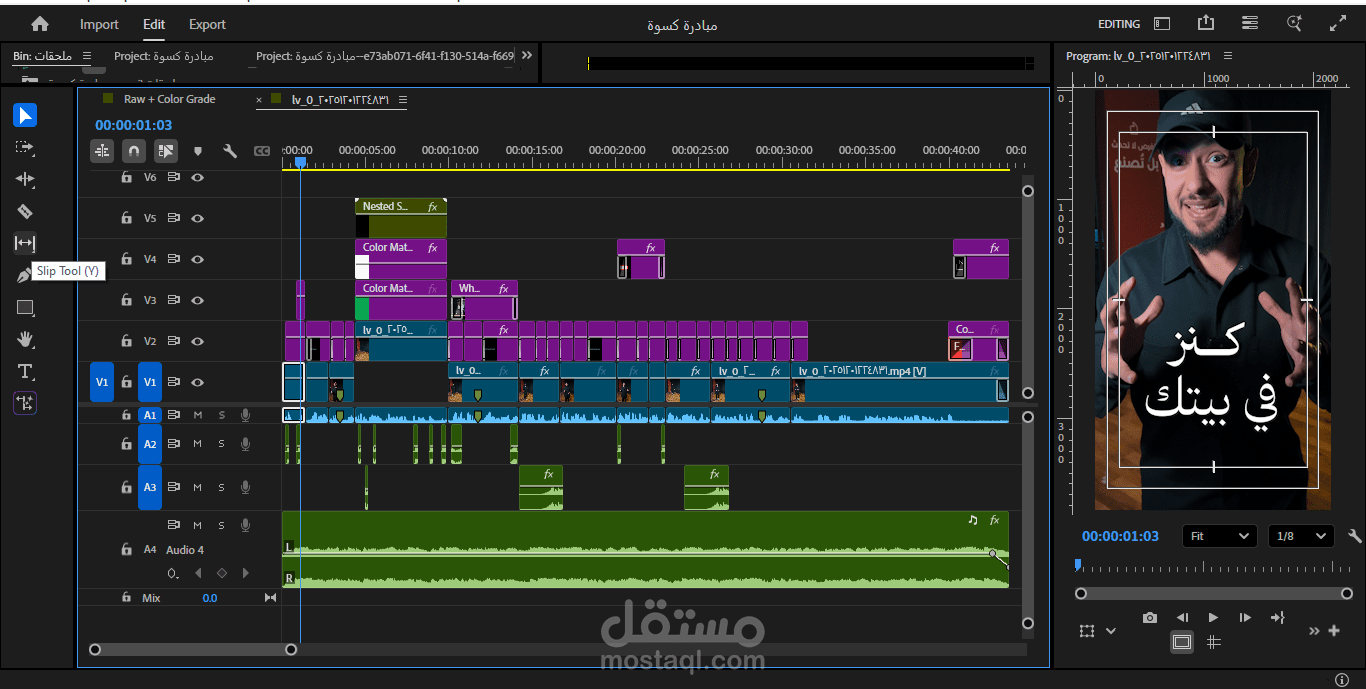Select the Slip tool in the toolbar
1366x689 pixels.
tap(24, 243)
